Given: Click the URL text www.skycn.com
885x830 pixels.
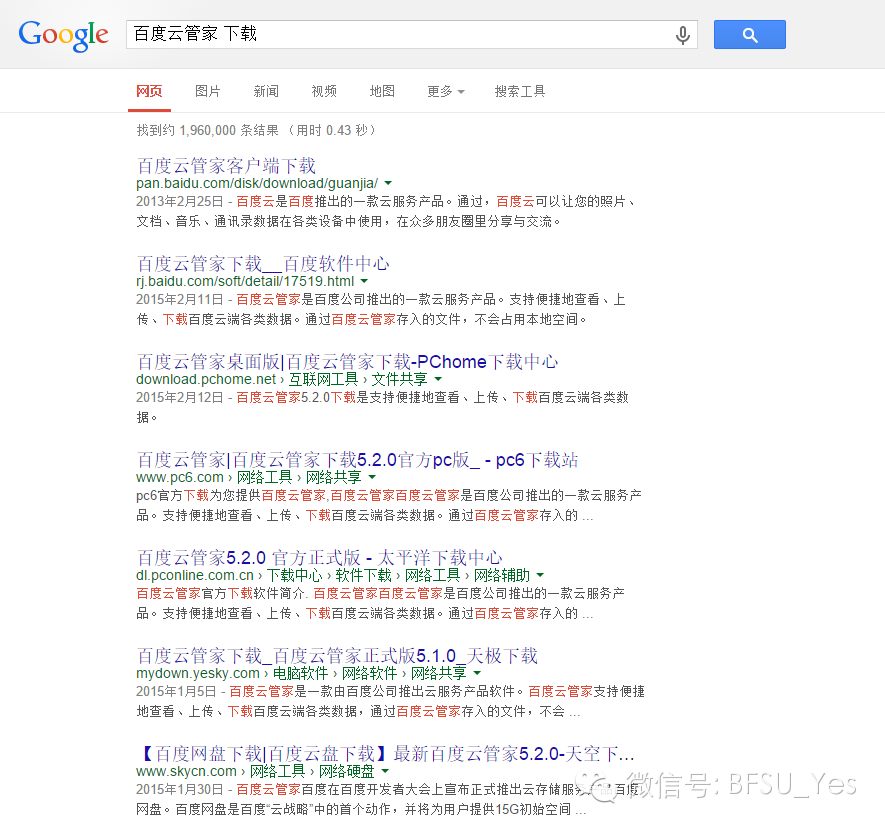Looking at the screenshot, I should click(186, 771).
